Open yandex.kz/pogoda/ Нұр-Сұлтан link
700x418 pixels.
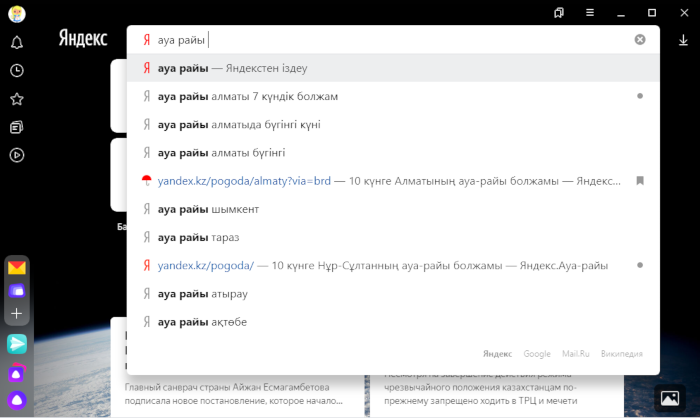pos(205,266)
